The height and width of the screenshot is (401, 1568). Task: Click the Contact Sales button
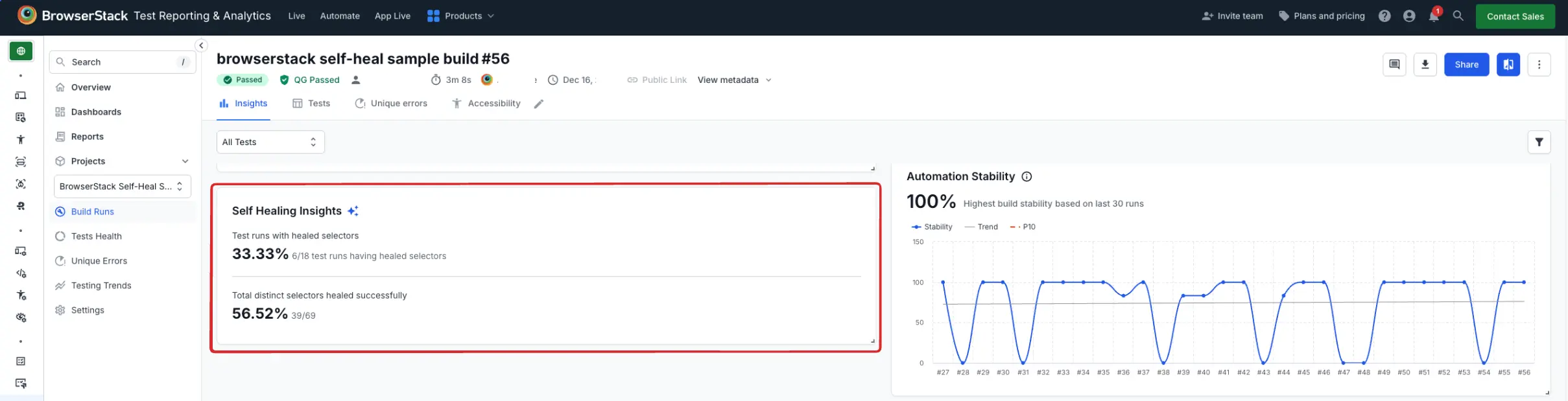tap(1515, 16)
